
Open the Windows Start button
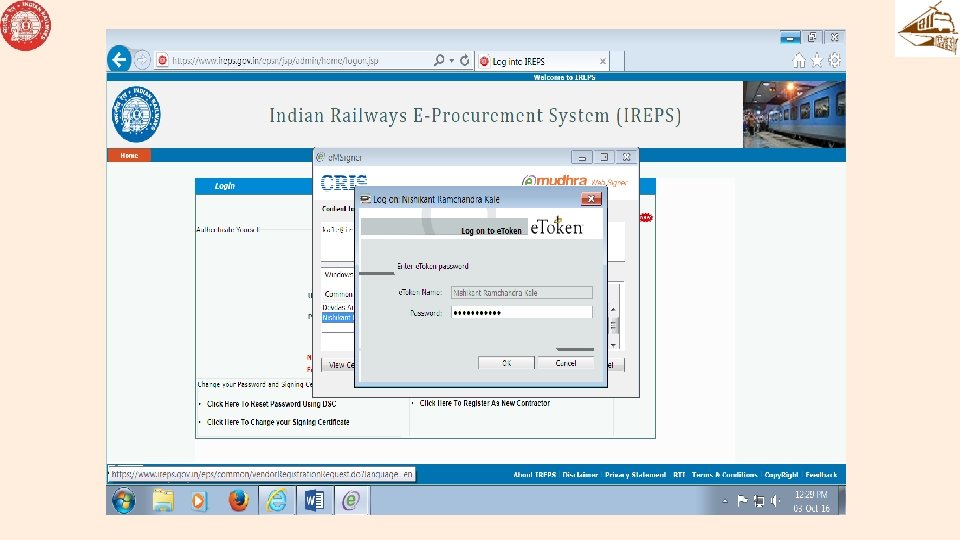click(124, 501)
